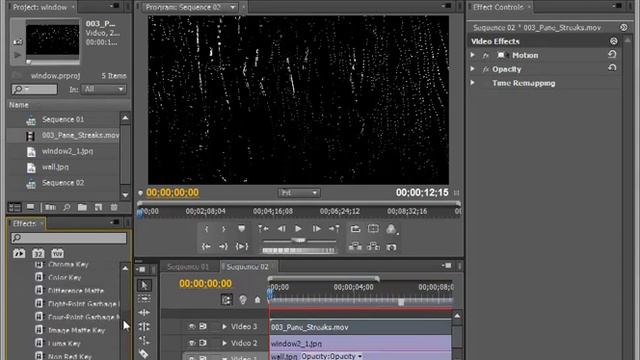Switch to the Sequence 01 timeline tab
The height and width of the screenshot is (360, 640).
coord(188,267)
